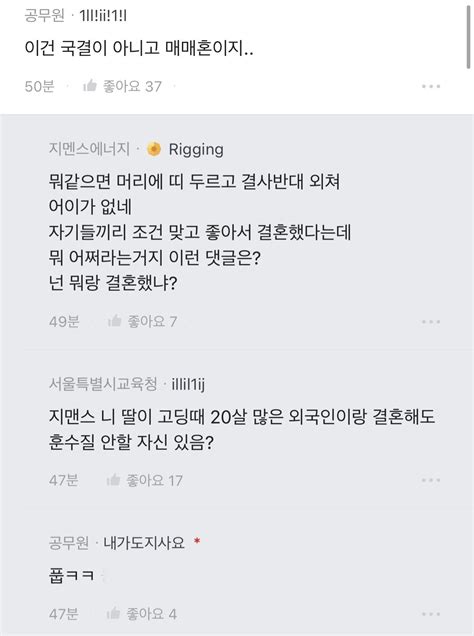The width and height of the screenshot is (474, 636).
Task: Open the Rigging user profile
Action: (x=196, y=150)
